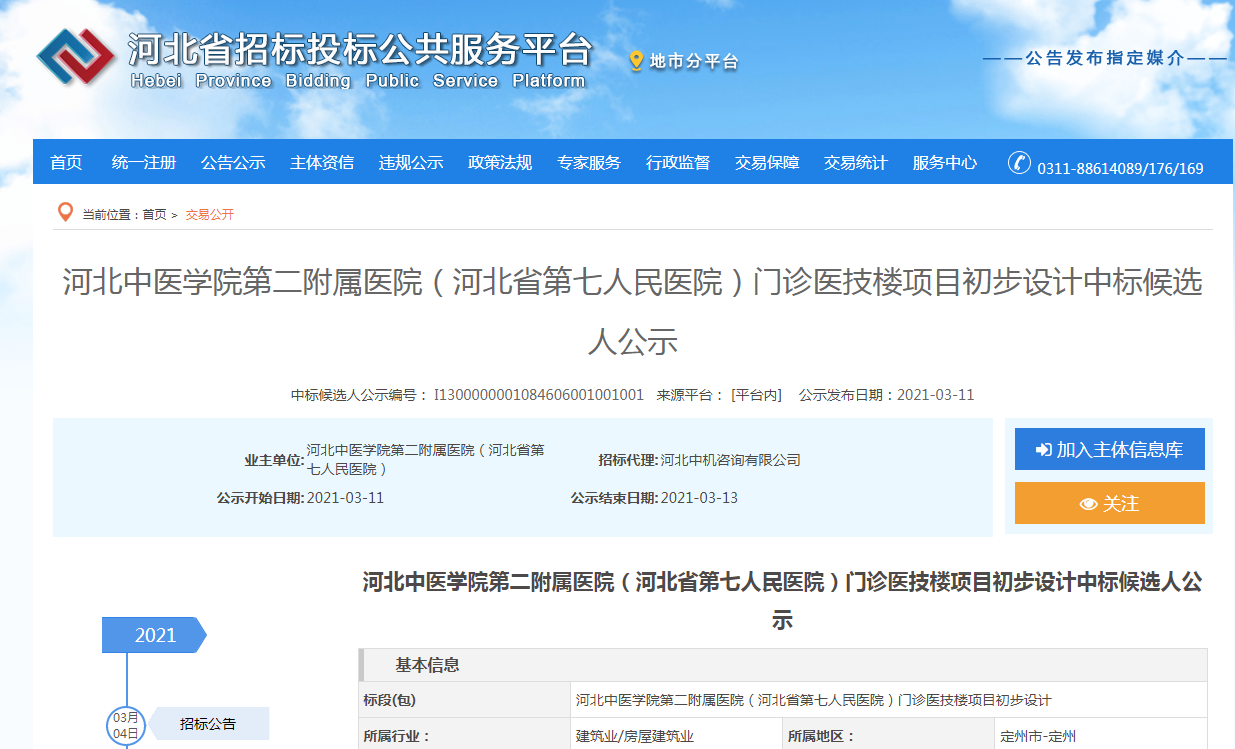The height and width of the screenshot is (749, 1235).
Task: Go to 行政监督 menu item
Action: pos(677,163)
